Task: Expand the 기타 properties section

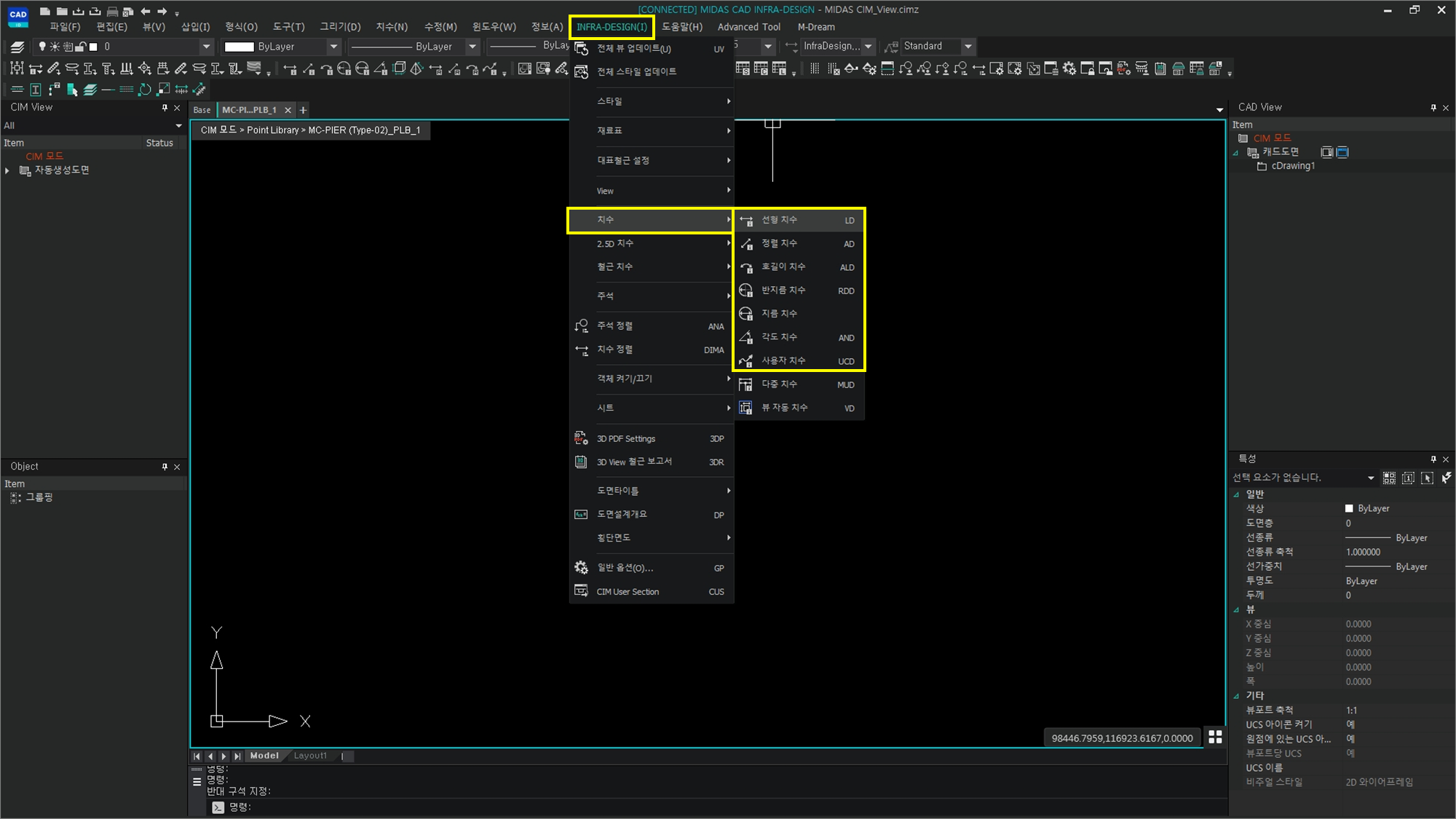Action: pos(1236,696)
